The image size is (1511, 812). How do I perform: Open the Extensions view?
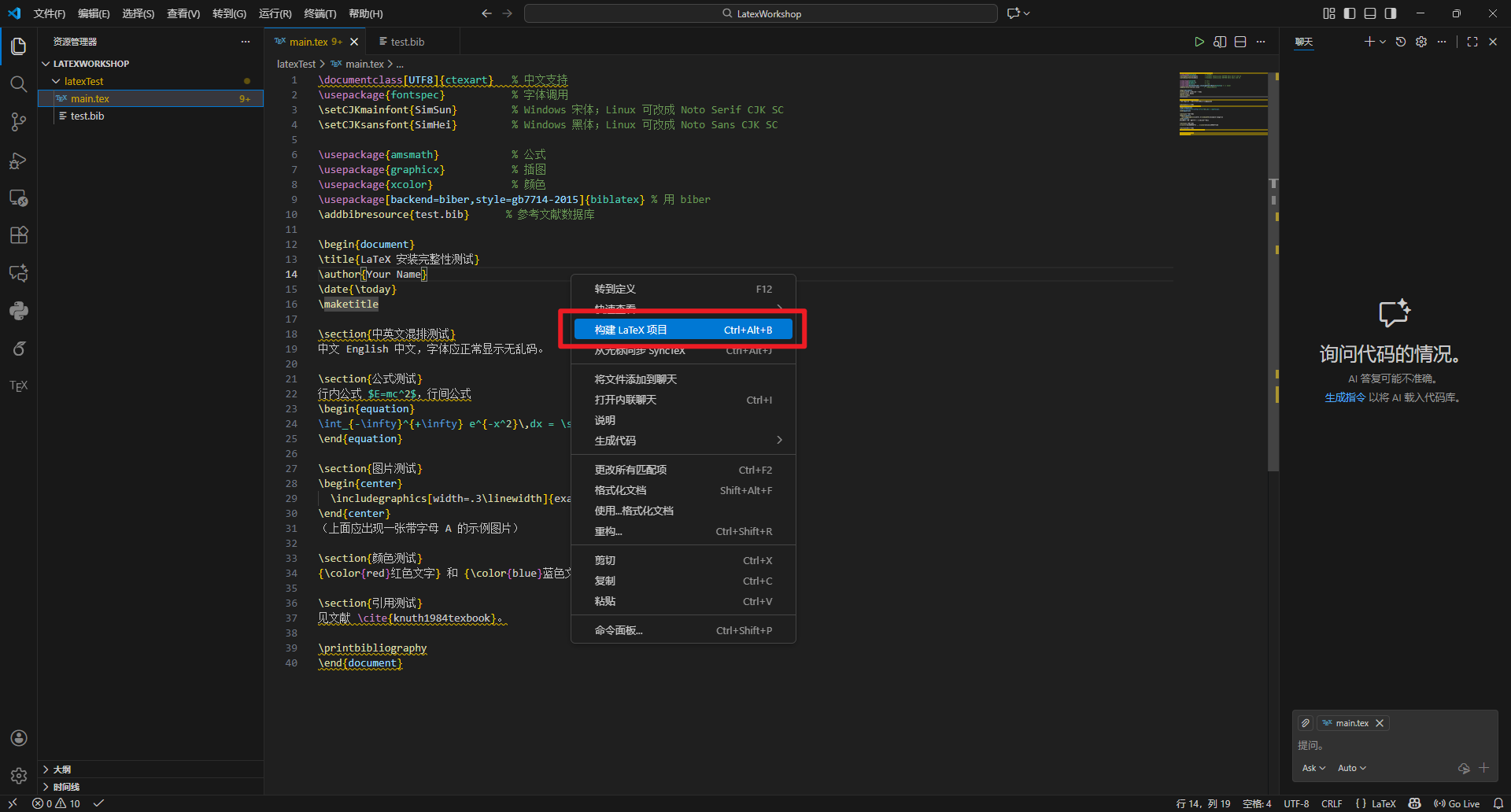pyautogui.click(x=19, y=235)
